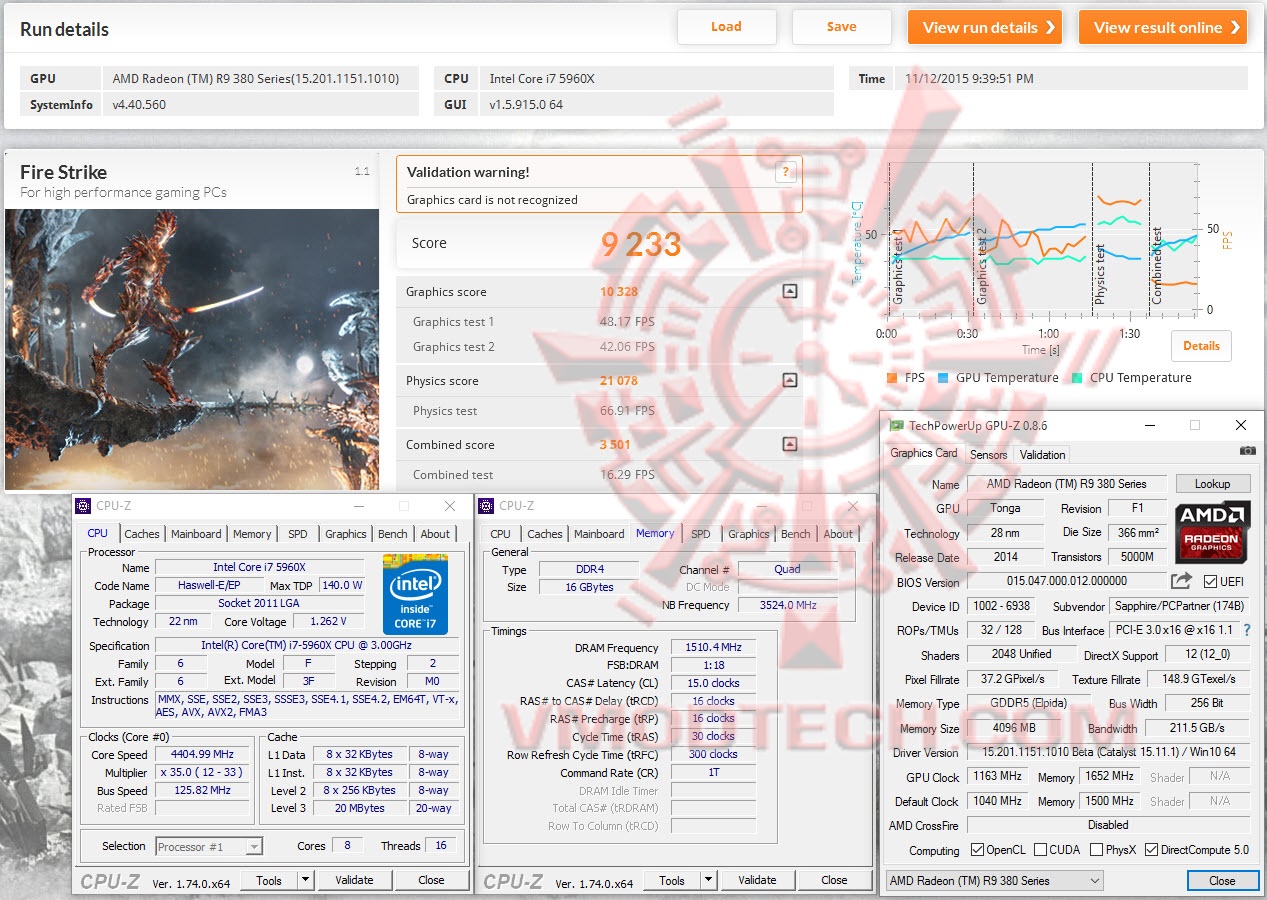Click Tools button in CPU-Z CPU window

coord(269,881)
